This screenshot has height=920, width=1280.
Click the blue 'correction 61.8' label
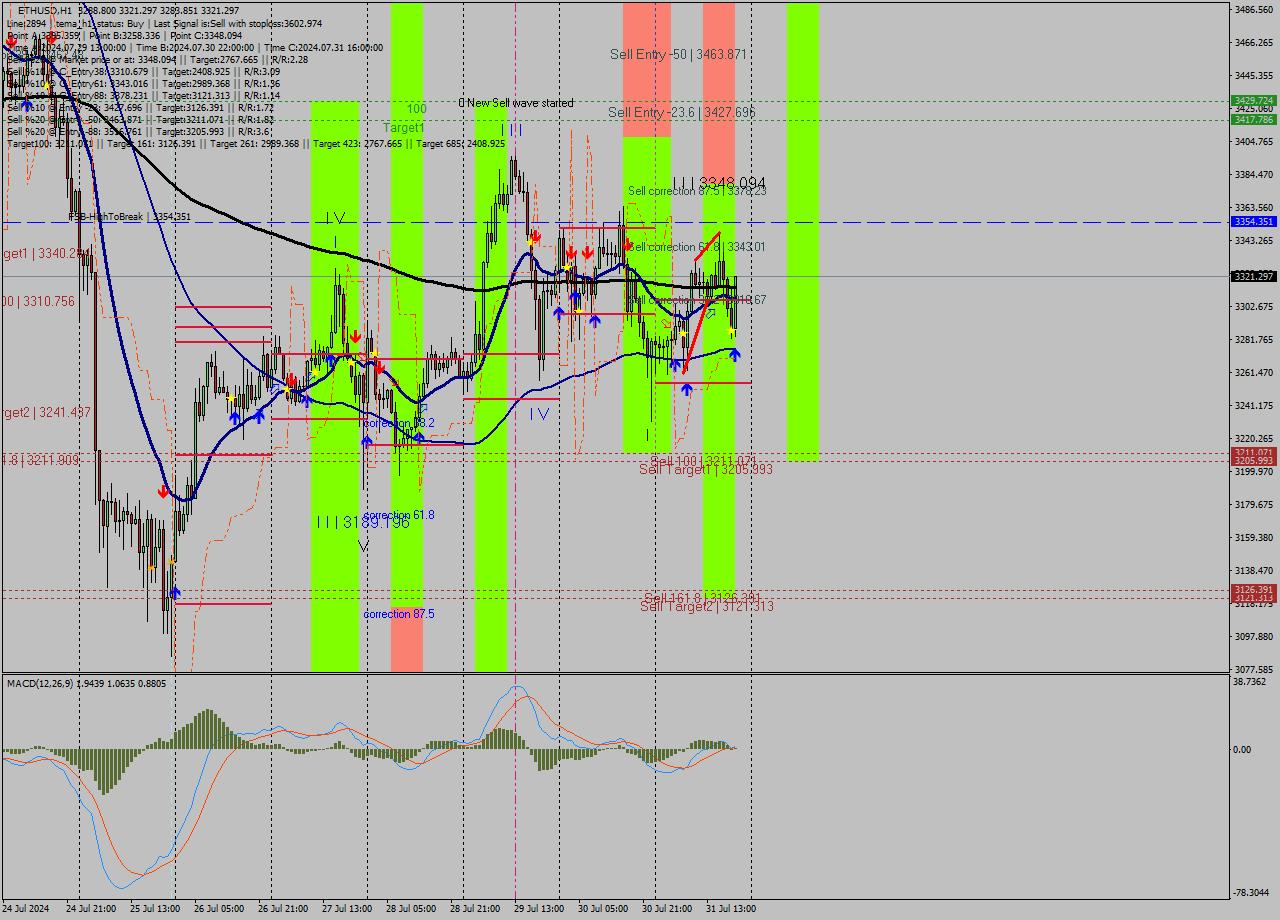coord(399,514)
